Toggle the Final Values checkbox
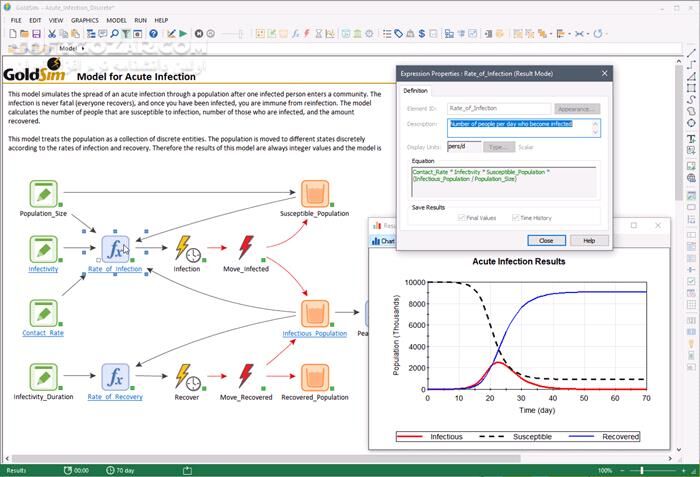 pos(462,217)
